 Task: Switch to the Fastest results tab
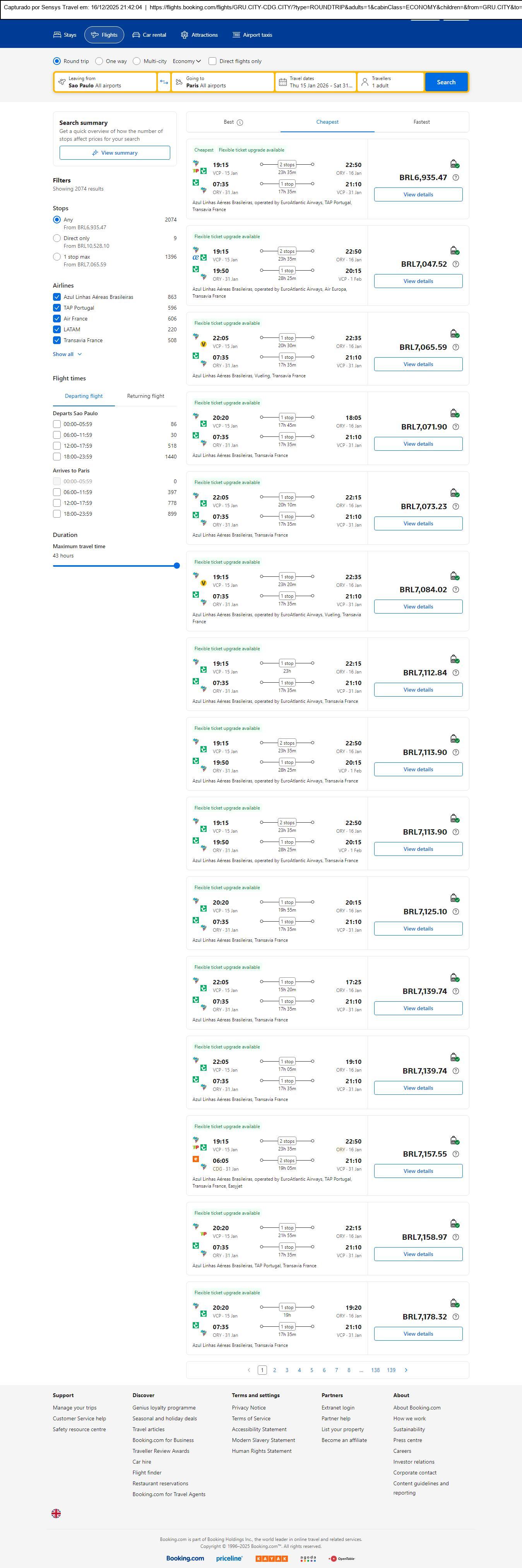click(x=421, y=122)
